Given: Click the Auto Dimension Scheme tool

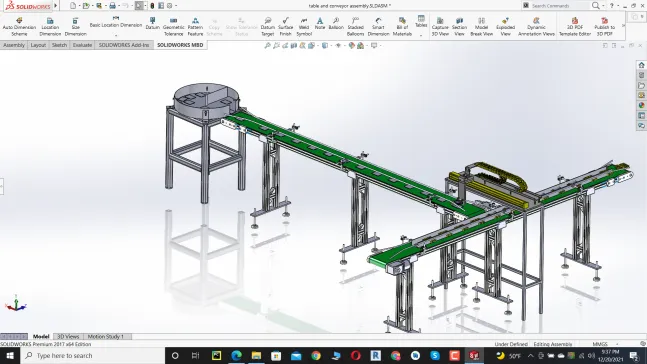Looking at the screenshot, I should [x=19, y=27].
